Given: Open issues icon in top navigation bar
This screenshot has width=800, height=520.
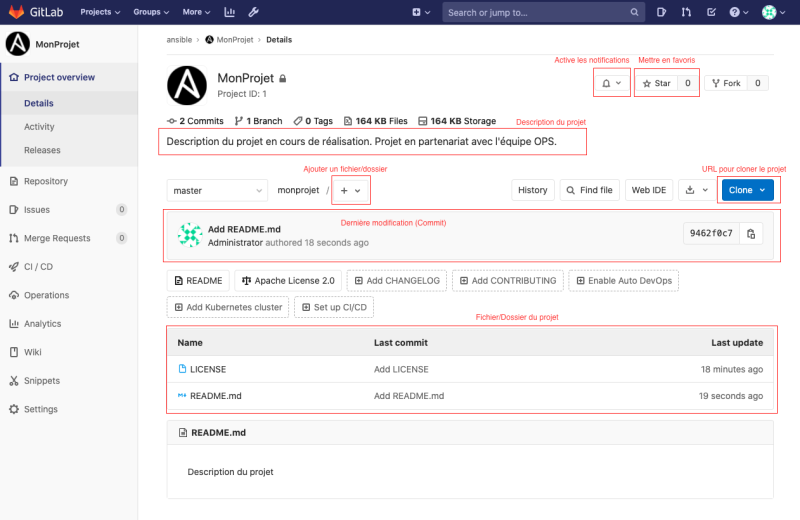Looking at the screenshot, I should click(x=661, y=13).
